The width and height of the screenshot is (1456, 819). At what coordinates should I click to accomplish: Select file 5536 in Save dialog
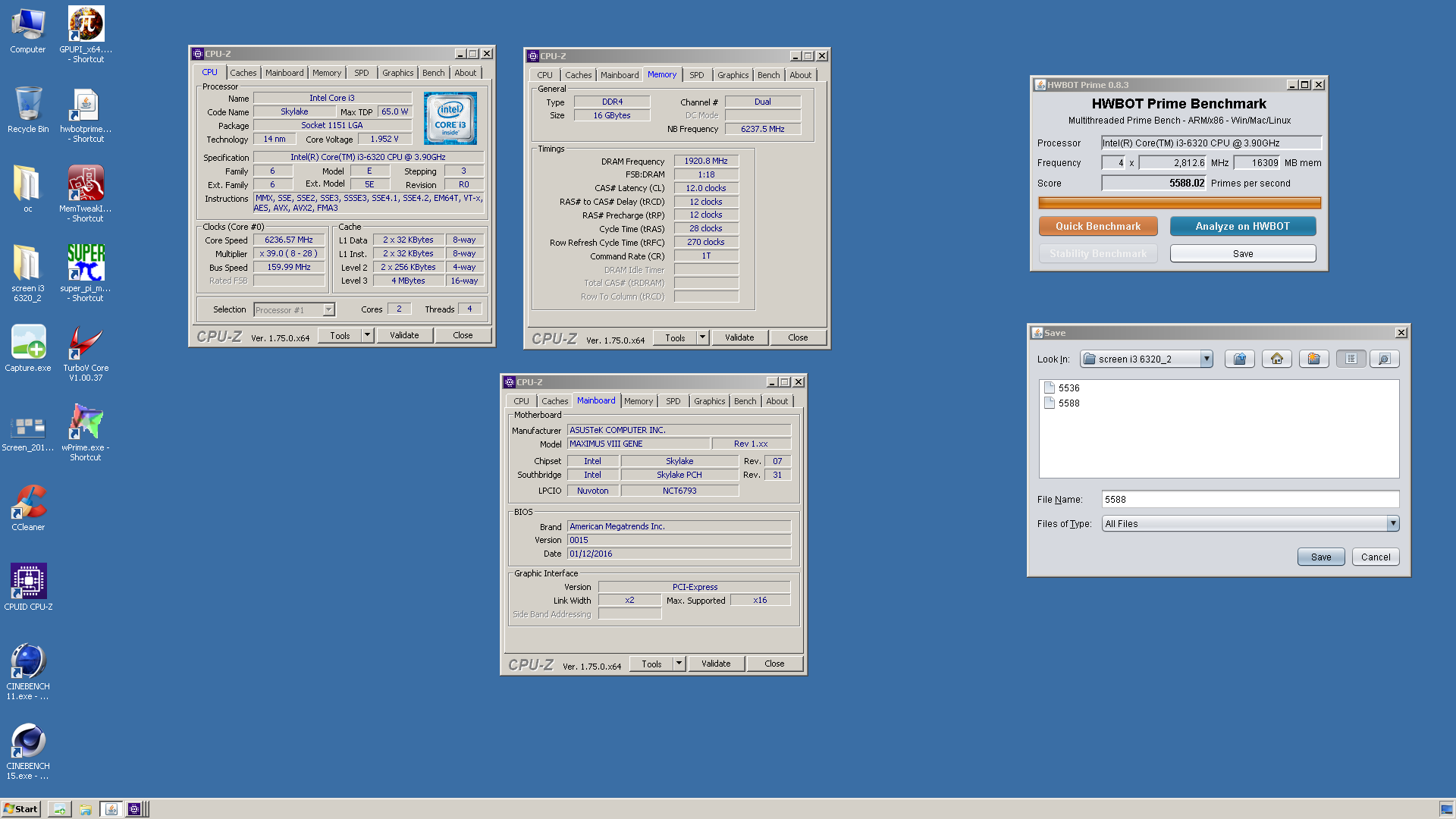1062,388
